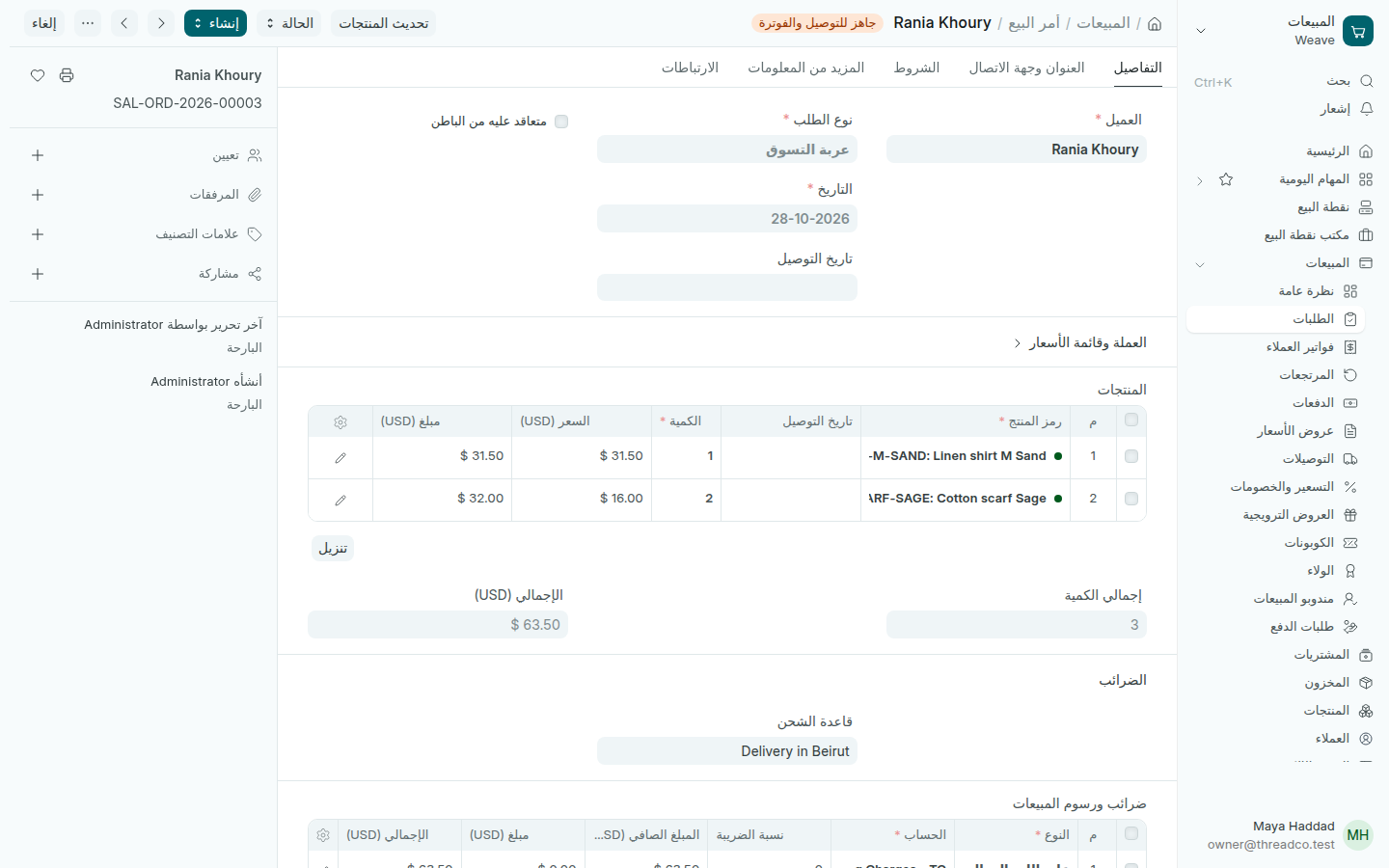
Task: Click the plus next to مشاركة
Action: pos(38,274)
